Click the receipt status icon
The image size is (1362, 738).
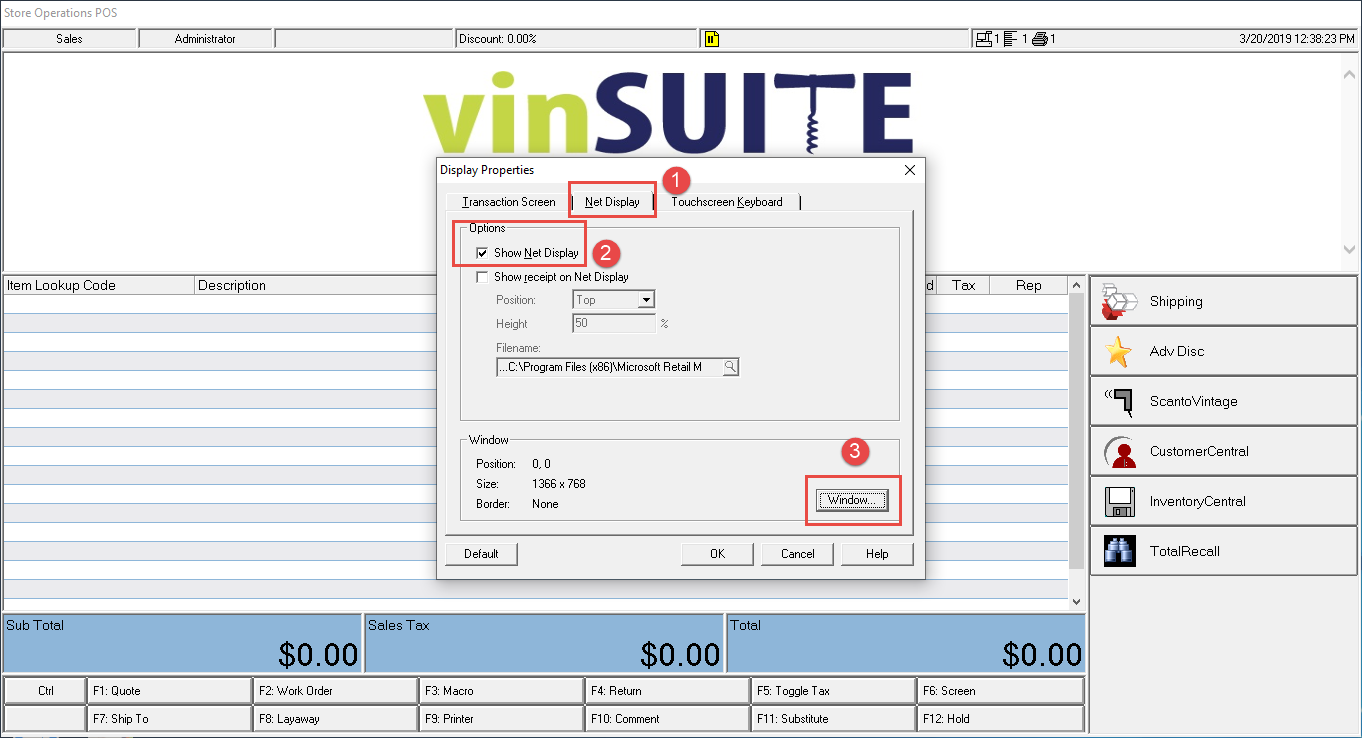pyautogui.click(x=1010, y=39)
